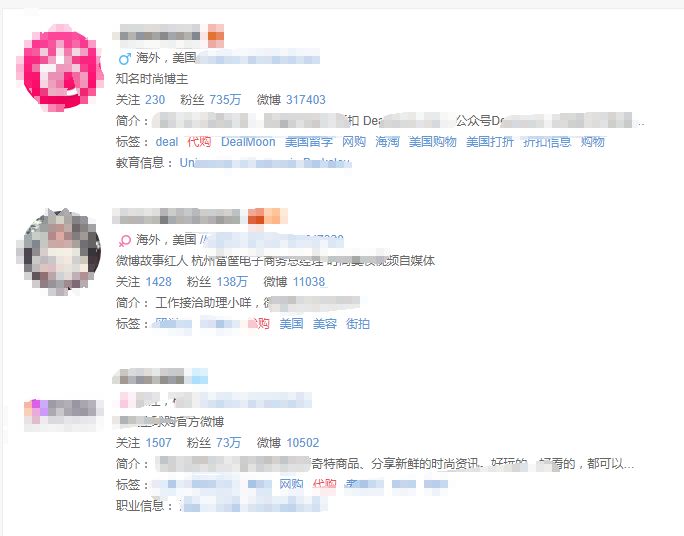Open the 138万 followers count
684x536 pixels.
pos(232,282)
